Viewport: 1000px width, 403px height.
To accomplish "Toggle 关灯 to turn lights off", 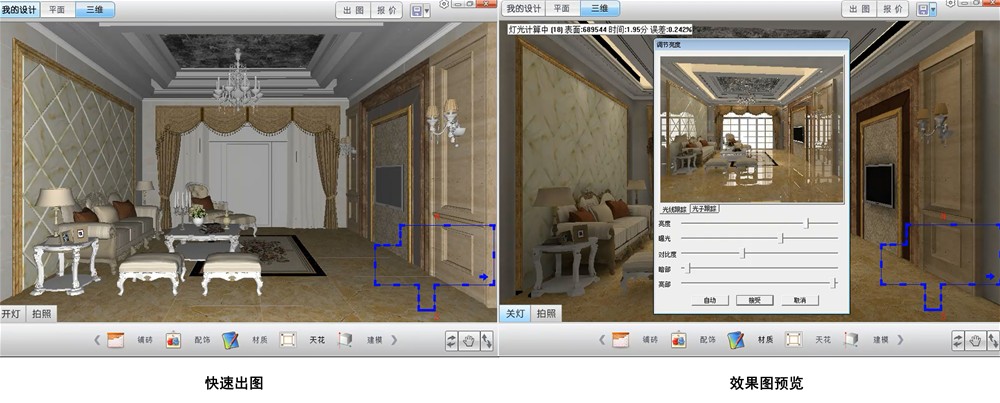I will [x=514, y=313].
